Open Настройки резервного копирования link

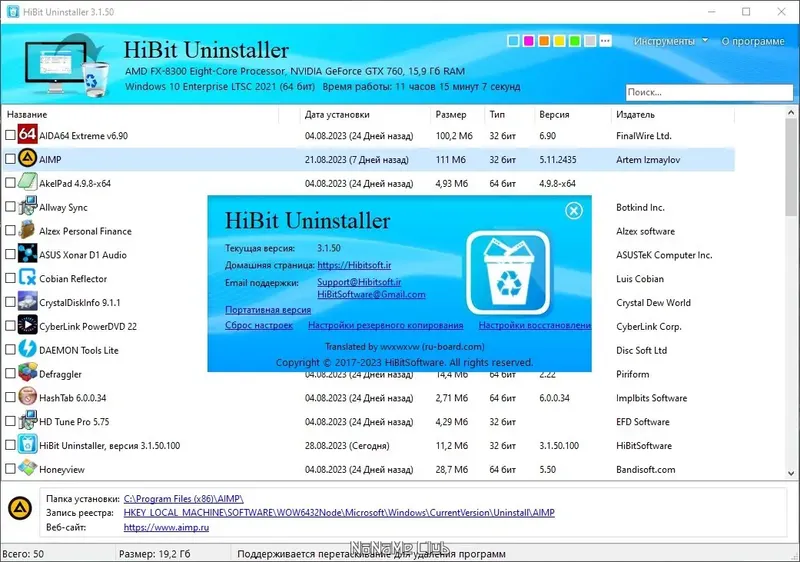386,325
